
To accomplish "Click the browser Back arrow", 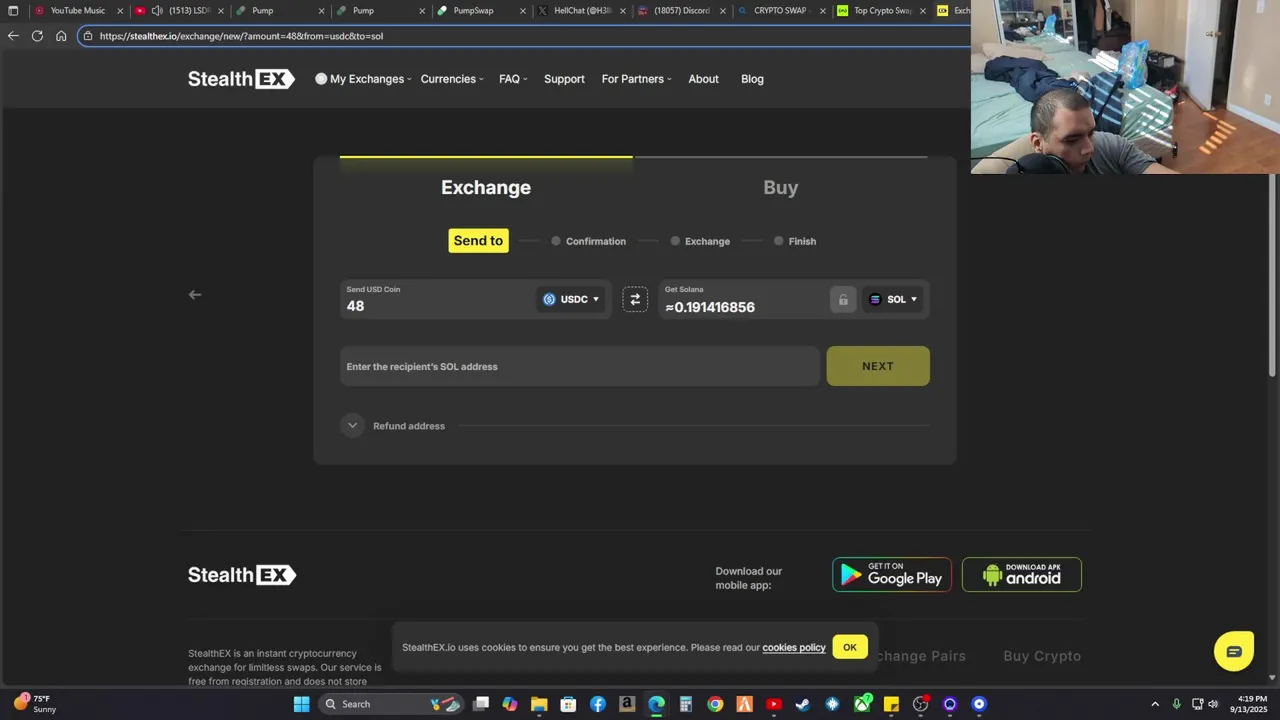I will [13, 36].
